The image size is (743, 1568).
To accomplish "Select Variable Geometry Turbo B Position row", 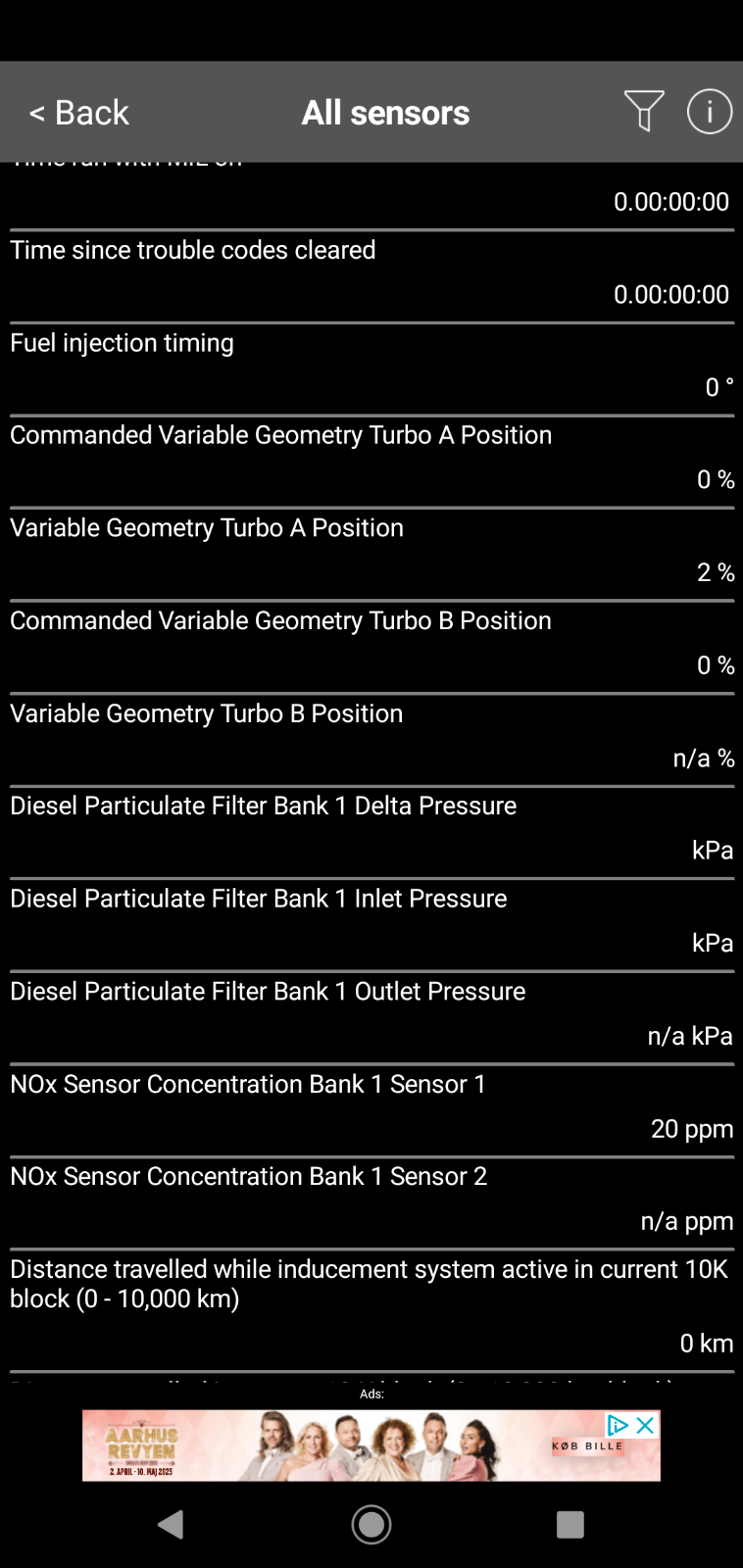I will 371,741.
